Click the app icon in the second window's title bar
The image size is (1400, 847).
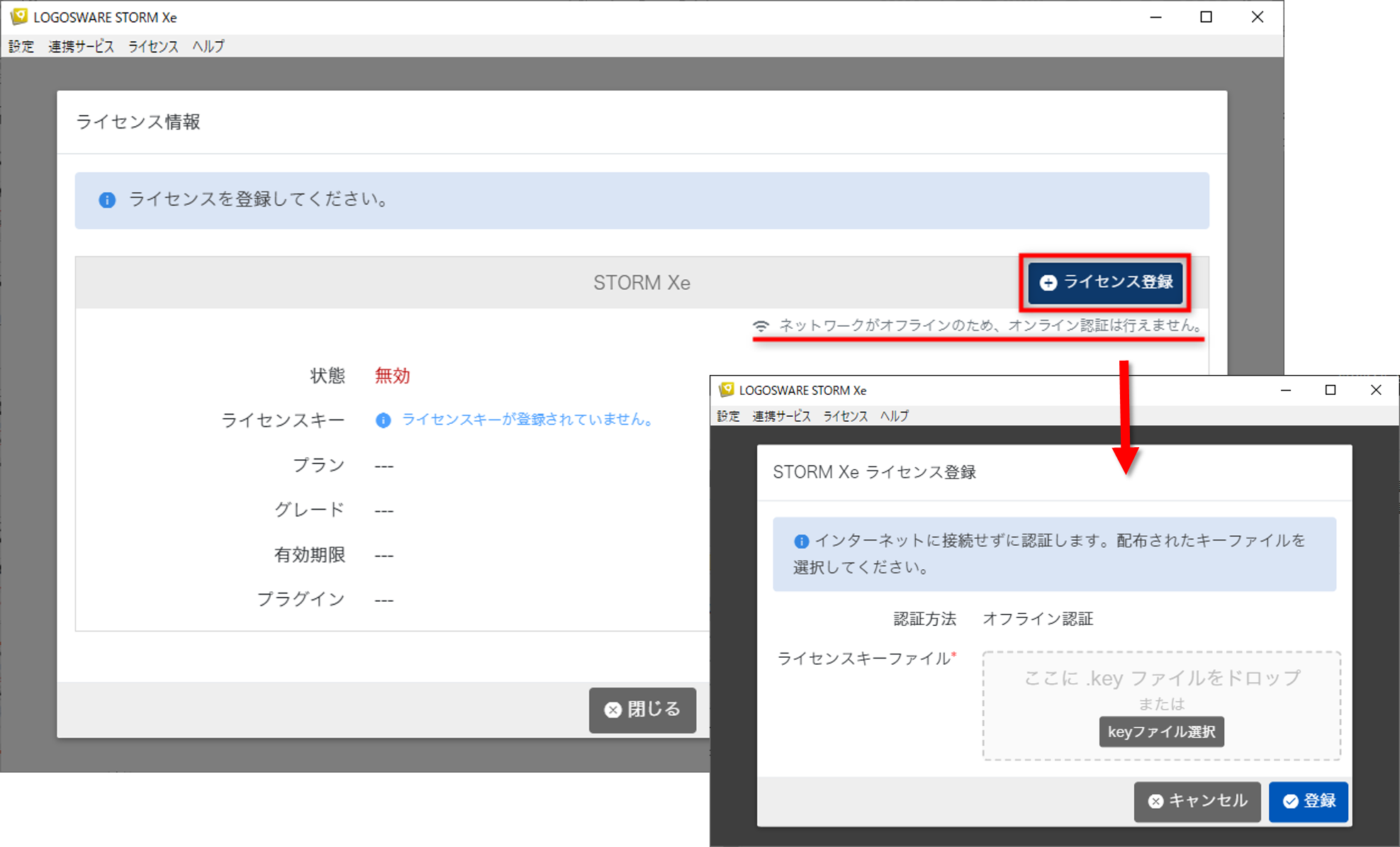pos(726,390)
